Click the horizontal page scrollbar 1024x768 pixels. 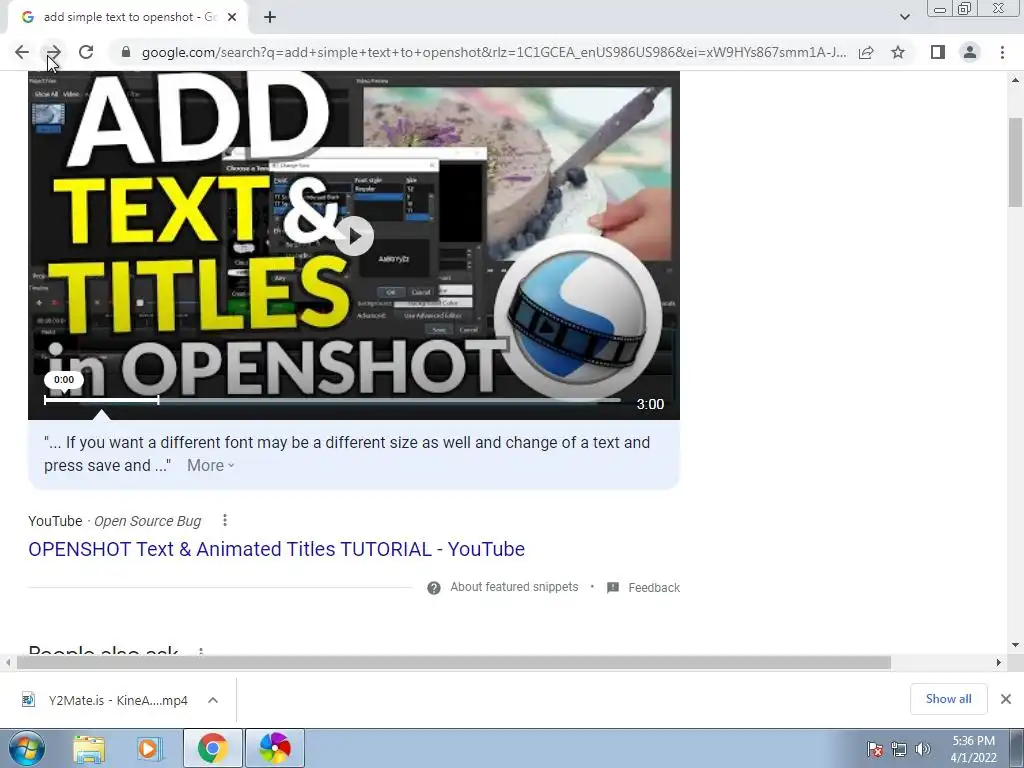[x=453, y=663]
